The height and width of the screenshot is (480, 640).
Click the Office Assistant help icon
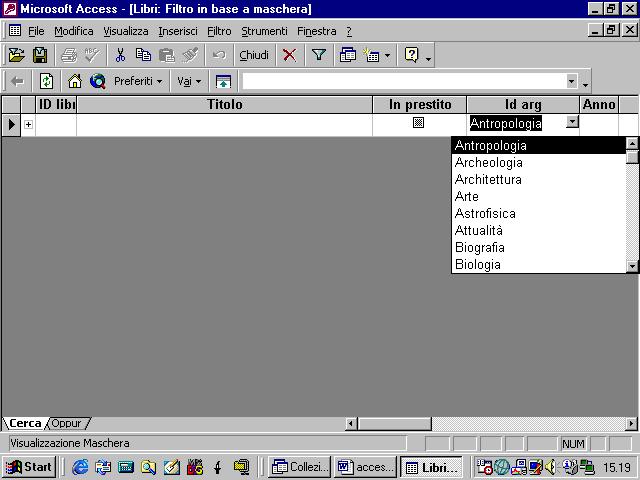(411, 55)
